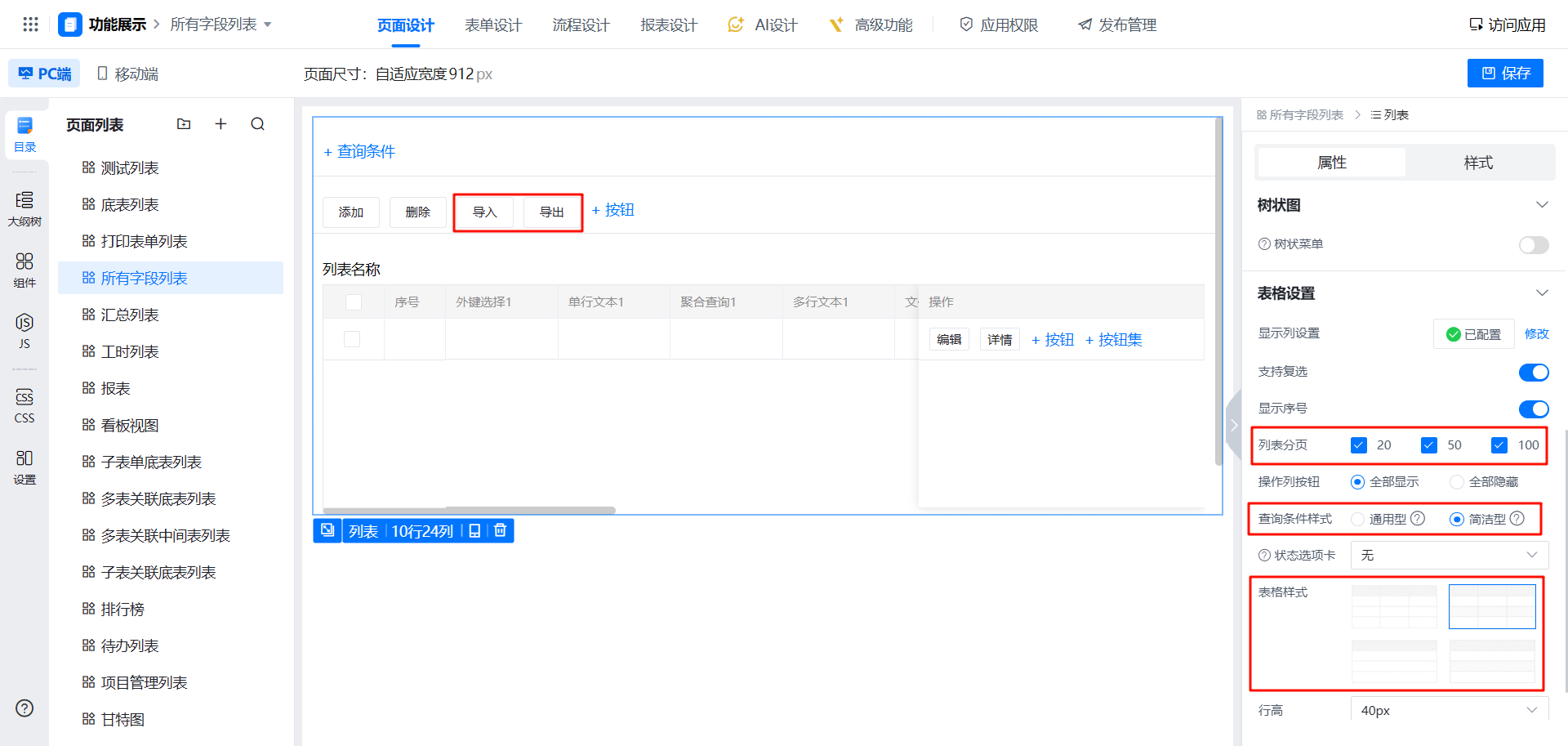1568x746 pixels.
Task: Open the JS sidebar panel
Action: [24, 330]
